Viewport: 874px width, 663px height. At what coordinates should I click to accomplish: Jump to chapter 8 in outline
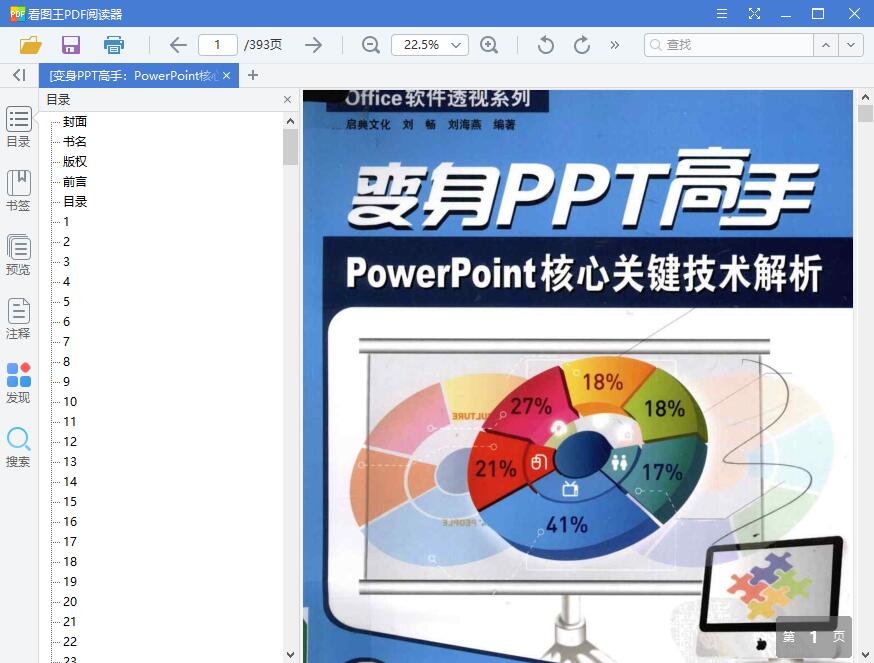point(66,361)
